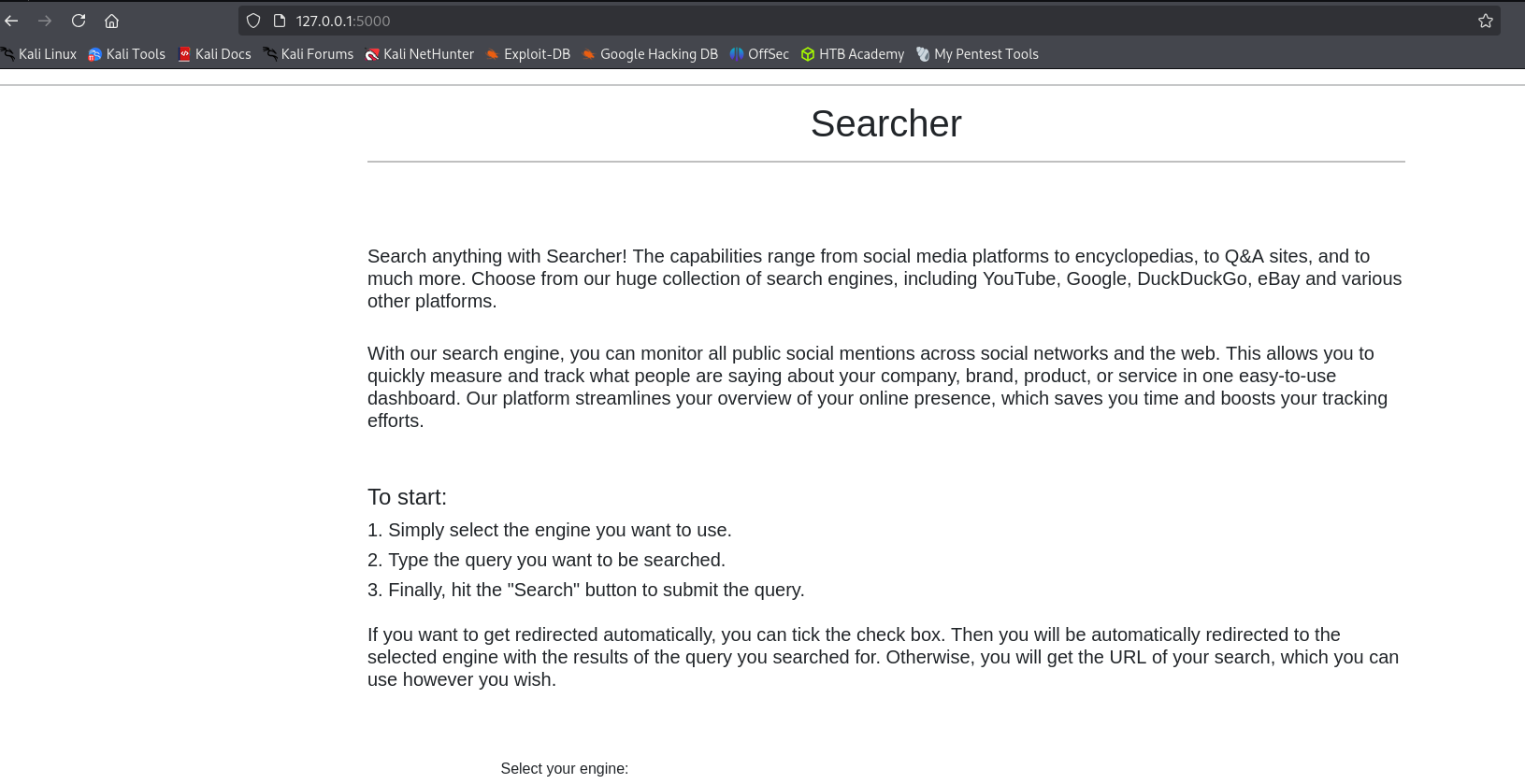Open the Kali Forums bookmark
Screen dimensions: 1525x784
(309, 54)
